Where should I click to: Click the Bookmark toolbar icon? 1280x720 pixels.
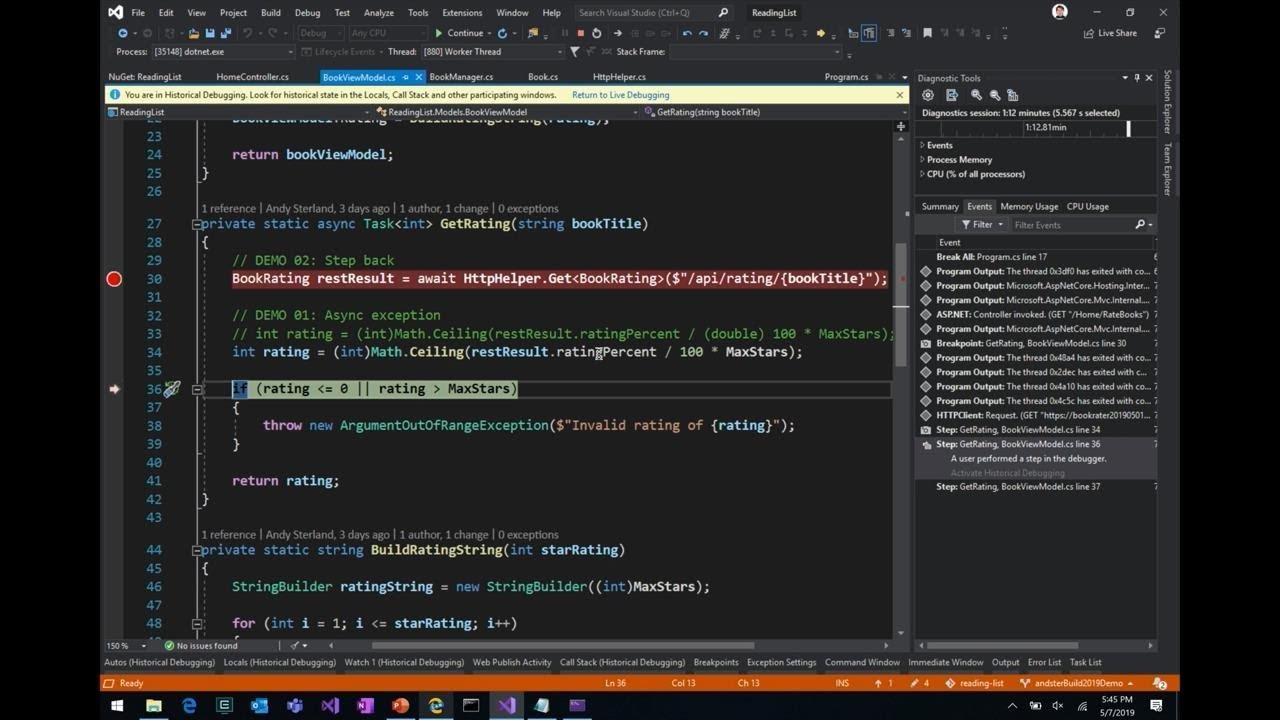[x=927, y=33]
